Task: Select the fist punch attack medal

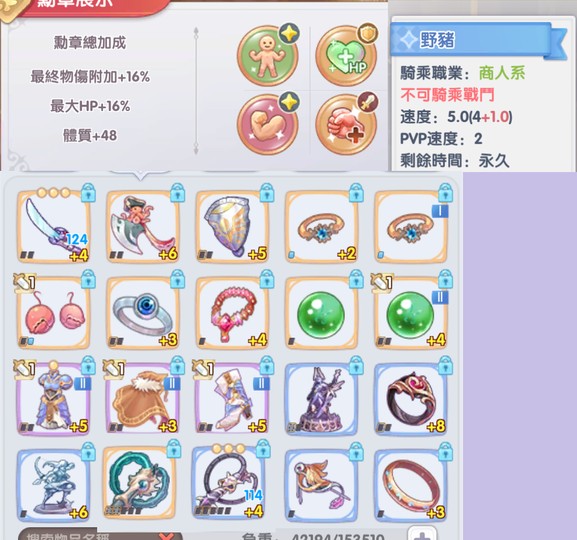Action: coord(346,124)
